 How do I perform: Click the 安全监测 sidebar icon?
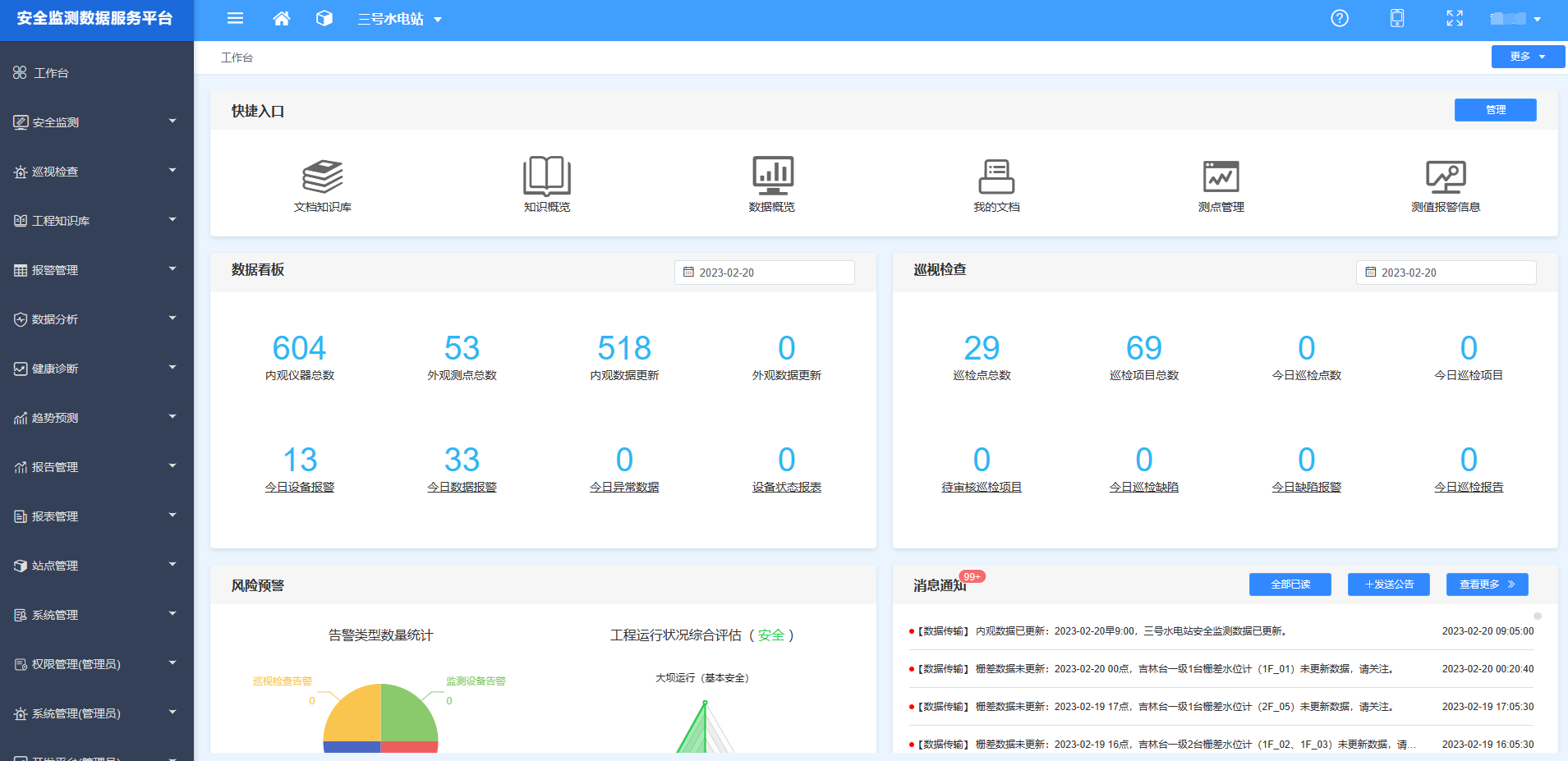(21, 122)
